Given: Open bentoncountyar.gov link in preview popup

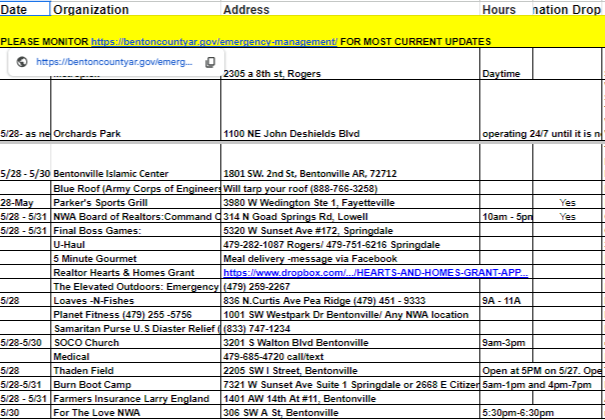Looking at the screenshot, I should pyautogui.click(x=114, y=62).
